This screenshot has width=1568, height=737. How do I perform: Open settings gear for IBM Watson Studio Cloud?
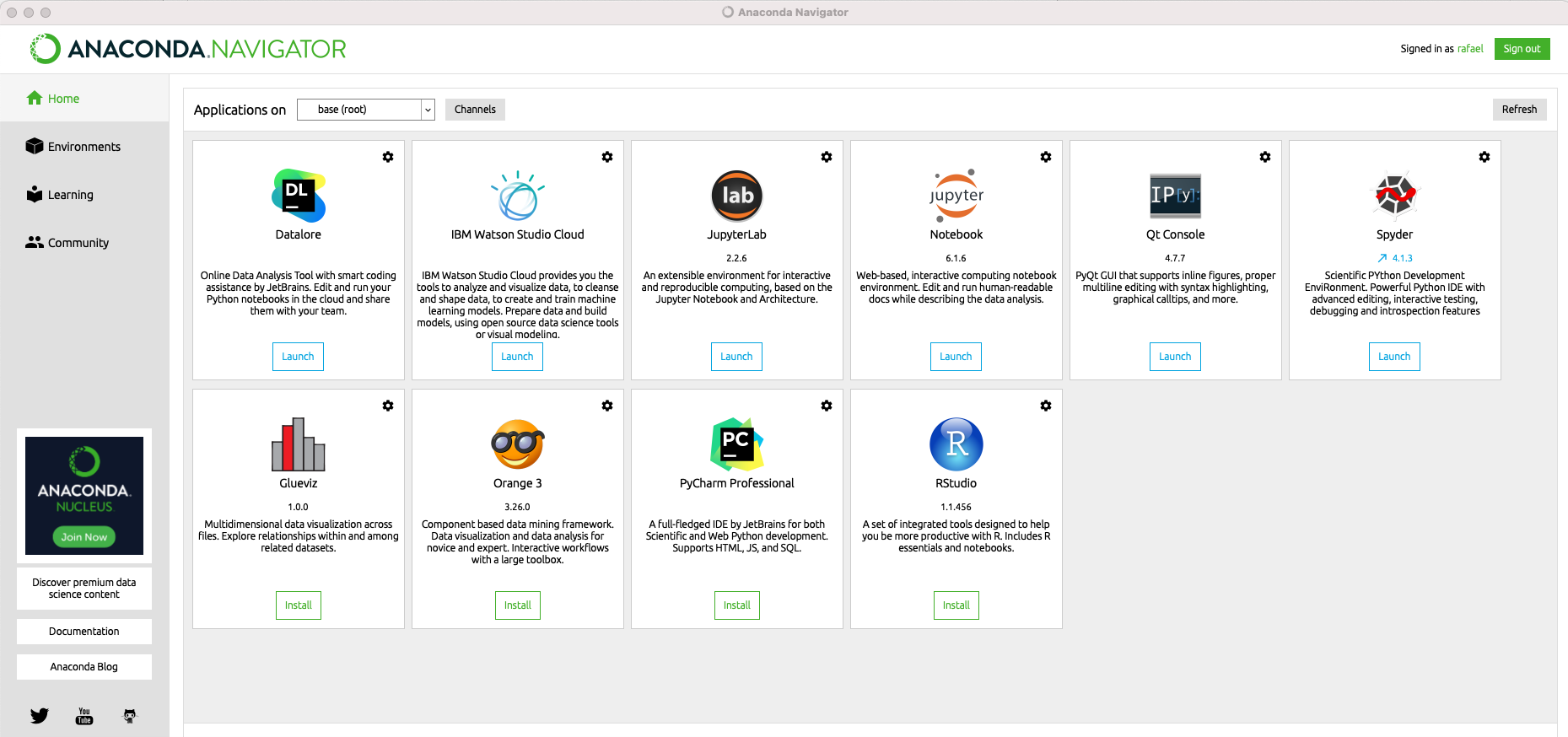pos(607,157)
